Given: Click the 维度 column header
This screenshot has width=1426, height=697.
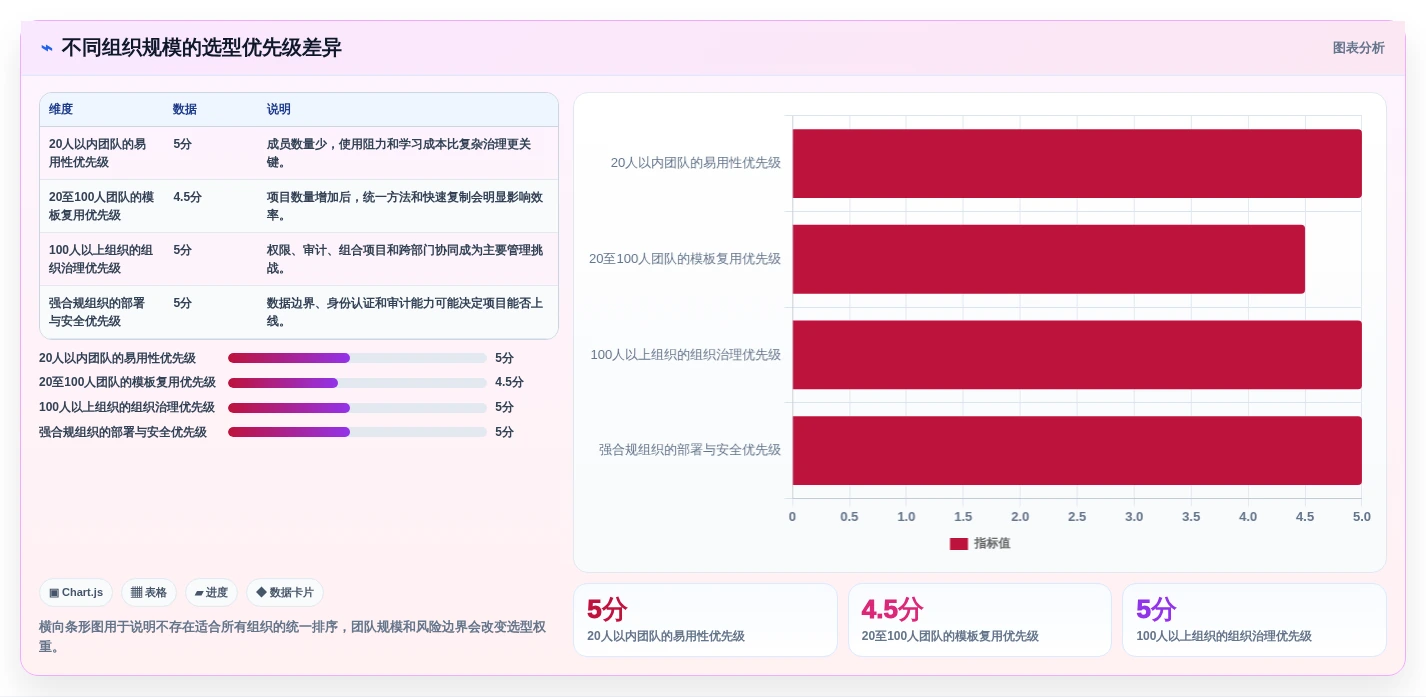Looking at the screenshot, I should pos(61,109).
